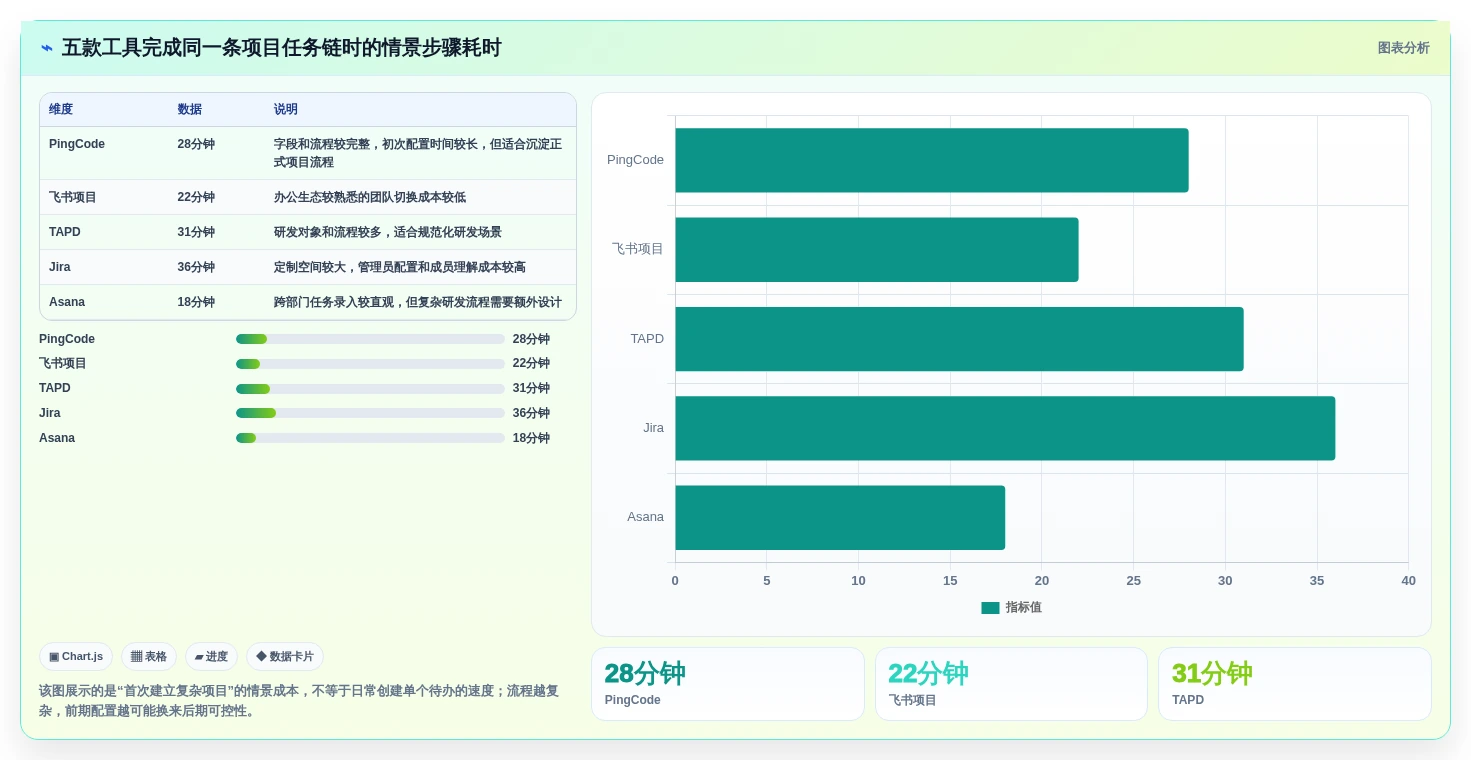This screenshot has height=760, width=1471.
Task: Click the Jira bar in the chart
Action: click(x=1005, y=428)
